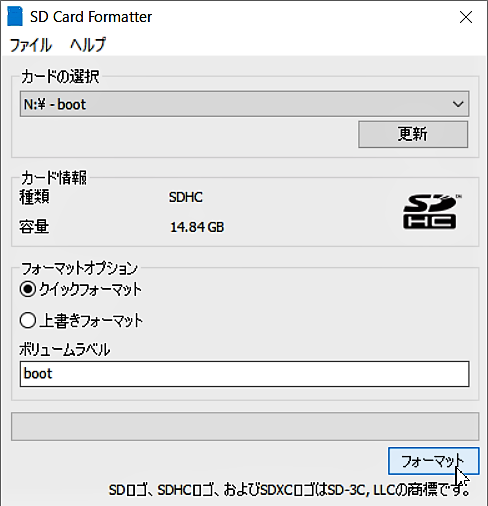488x506 pixels.
Task: Expand the card selection dropdown arrow
Action: point(458,104)
